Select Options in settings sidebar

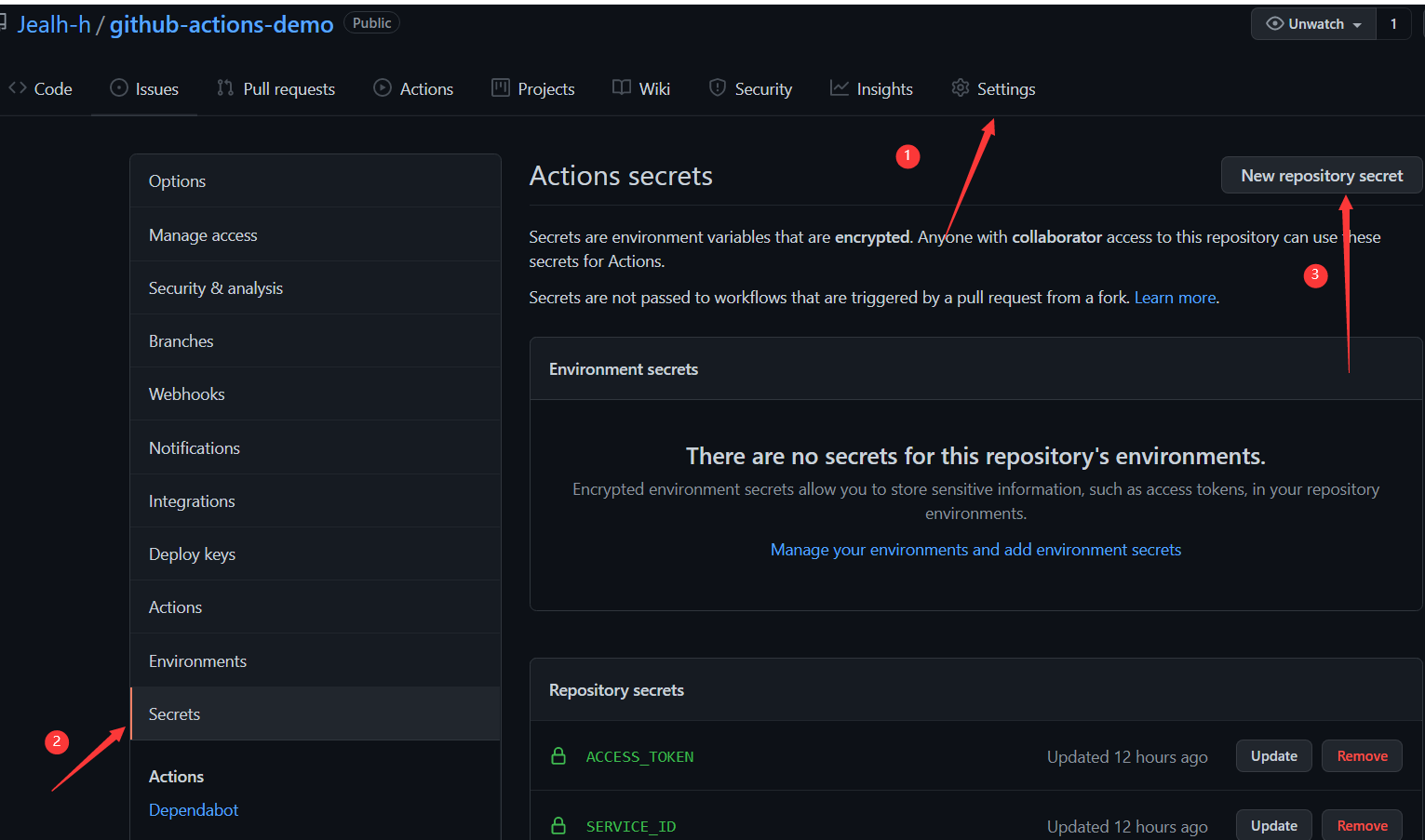(x=316, y=180)
